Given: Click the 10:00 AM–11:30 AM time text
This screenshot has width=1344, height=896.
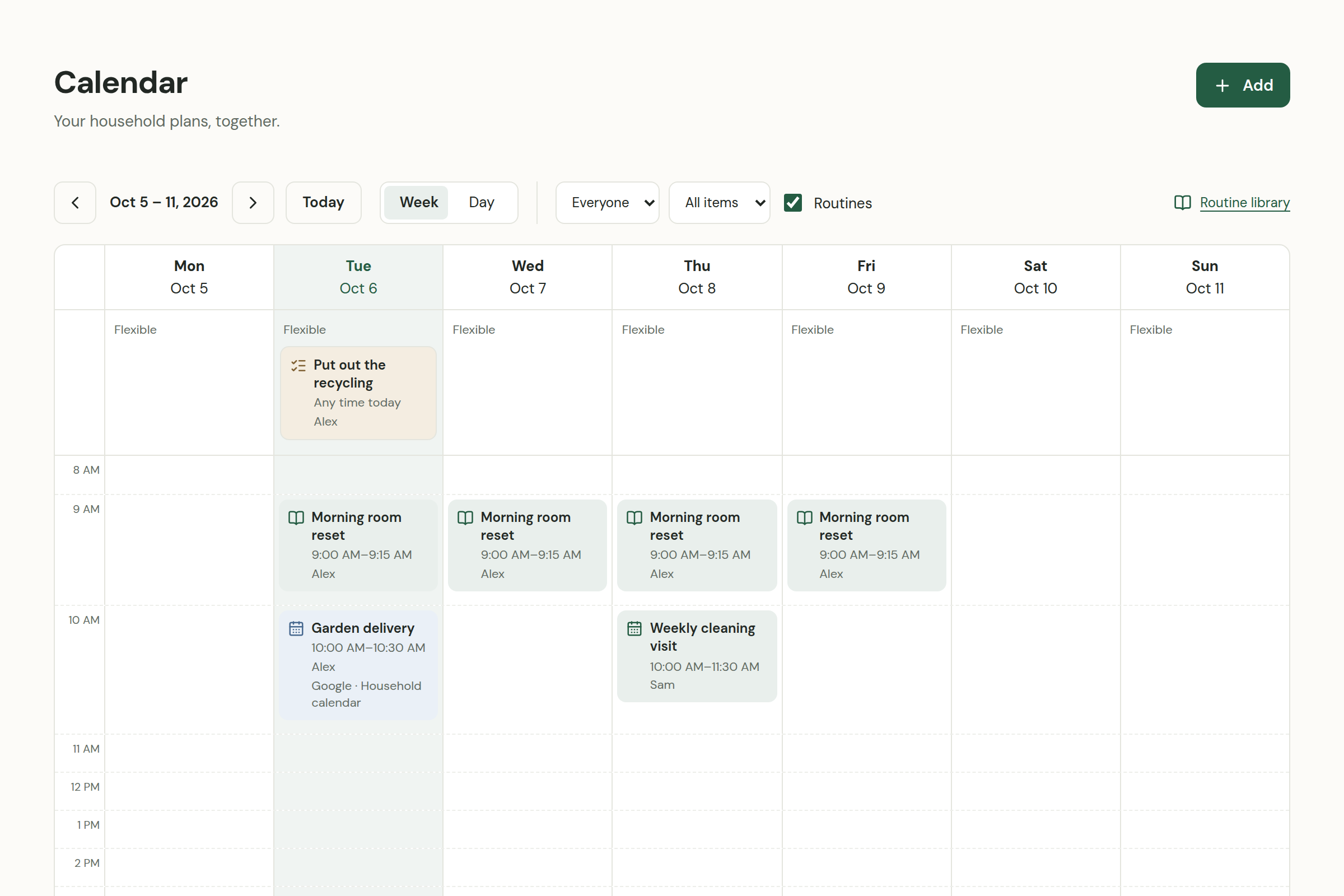Looking at the screenshot, I should [x=704, y=666].
